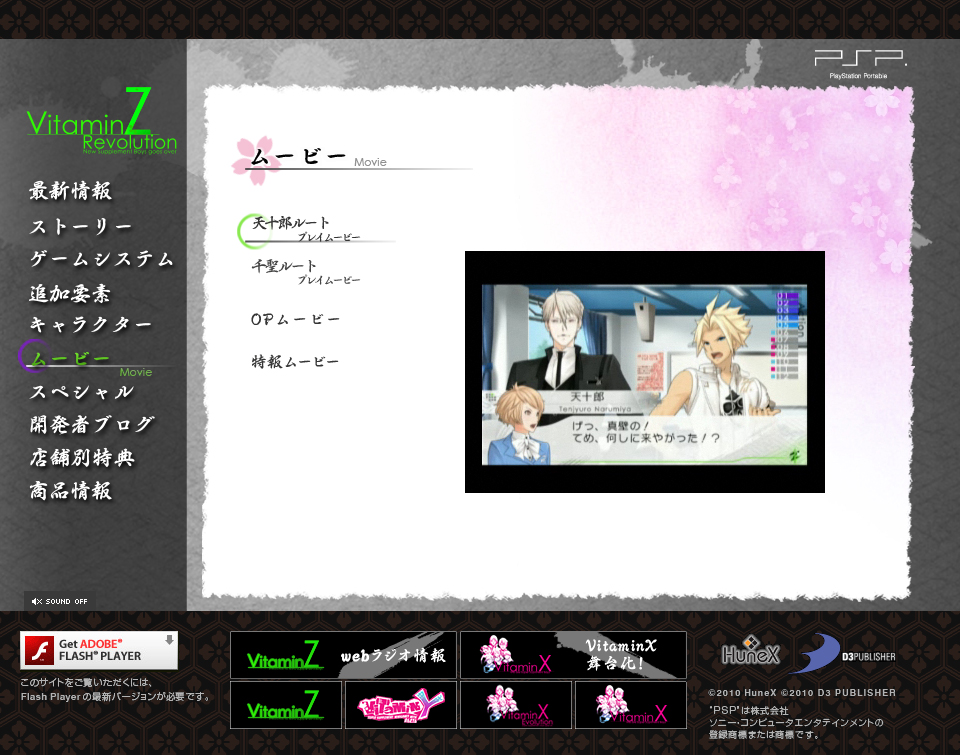
Task: Open the small plain VitaminX banner
Action: coord(631,705)
